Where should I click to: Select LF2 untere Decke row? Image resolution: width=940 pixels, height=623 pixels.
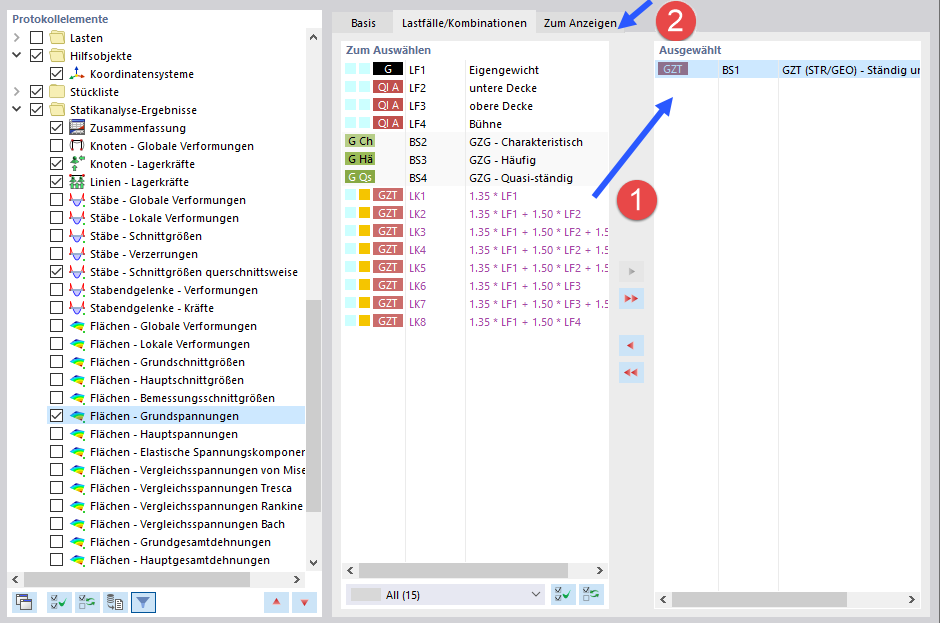(475, 88)
